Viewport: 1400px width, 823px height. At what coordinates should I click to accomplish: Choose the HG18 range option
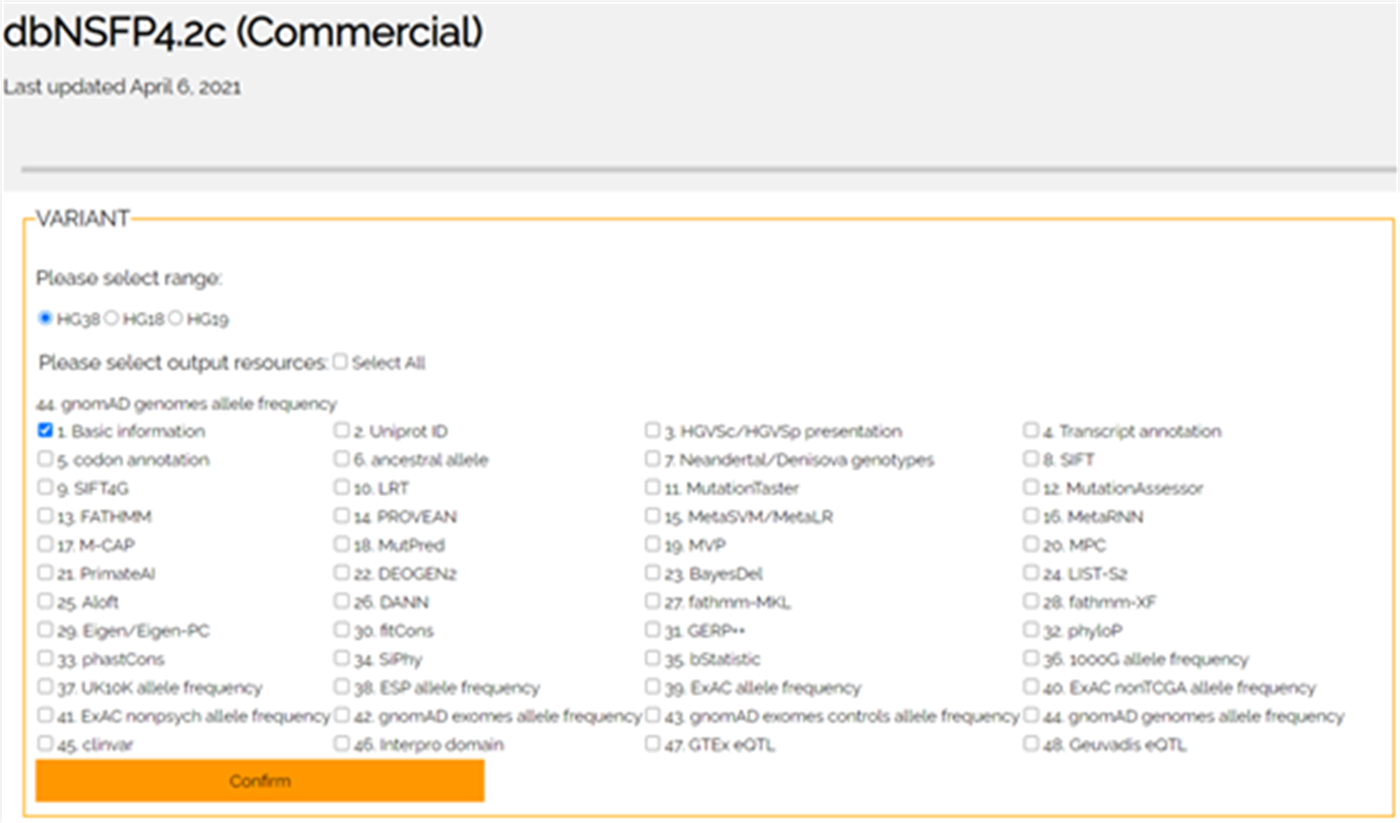(x=112, y=319)
